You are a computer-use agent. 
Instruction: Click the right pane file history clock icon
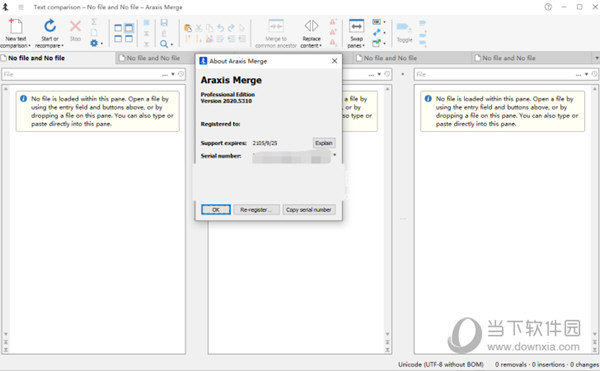click(x=594, y=74)
